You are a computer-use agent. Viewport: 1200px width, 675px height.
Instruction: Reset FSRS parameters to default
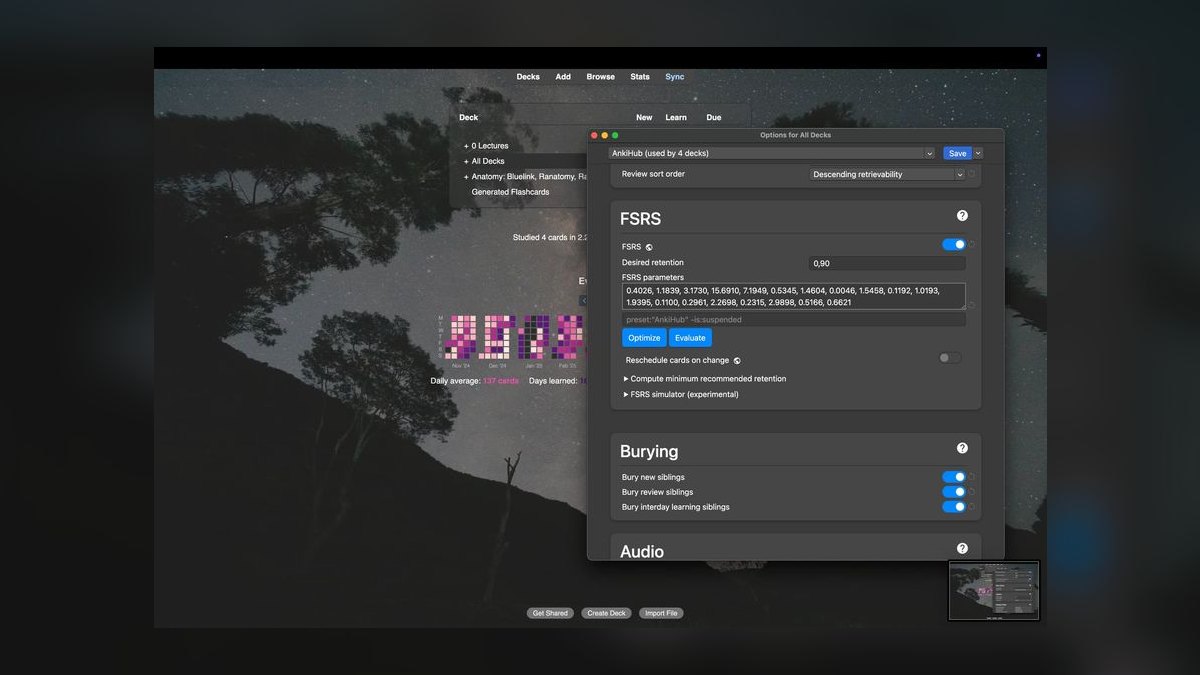[x=971, y=304]
